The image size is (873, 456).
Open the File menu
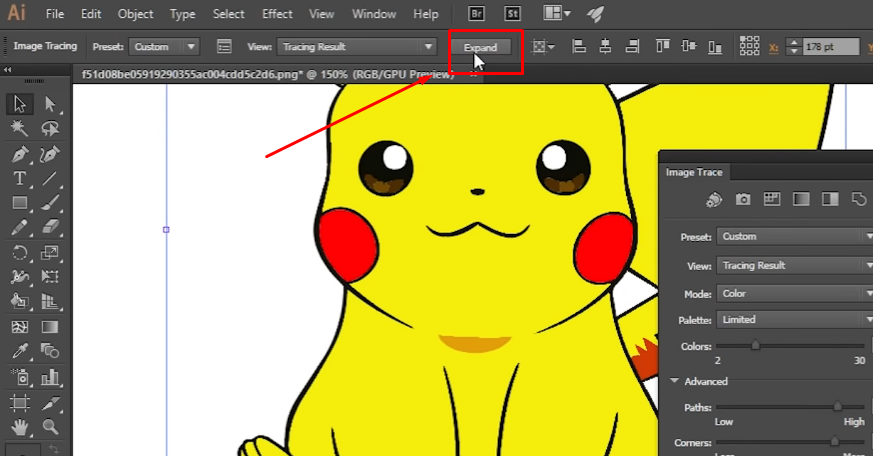tap(55, 14)
